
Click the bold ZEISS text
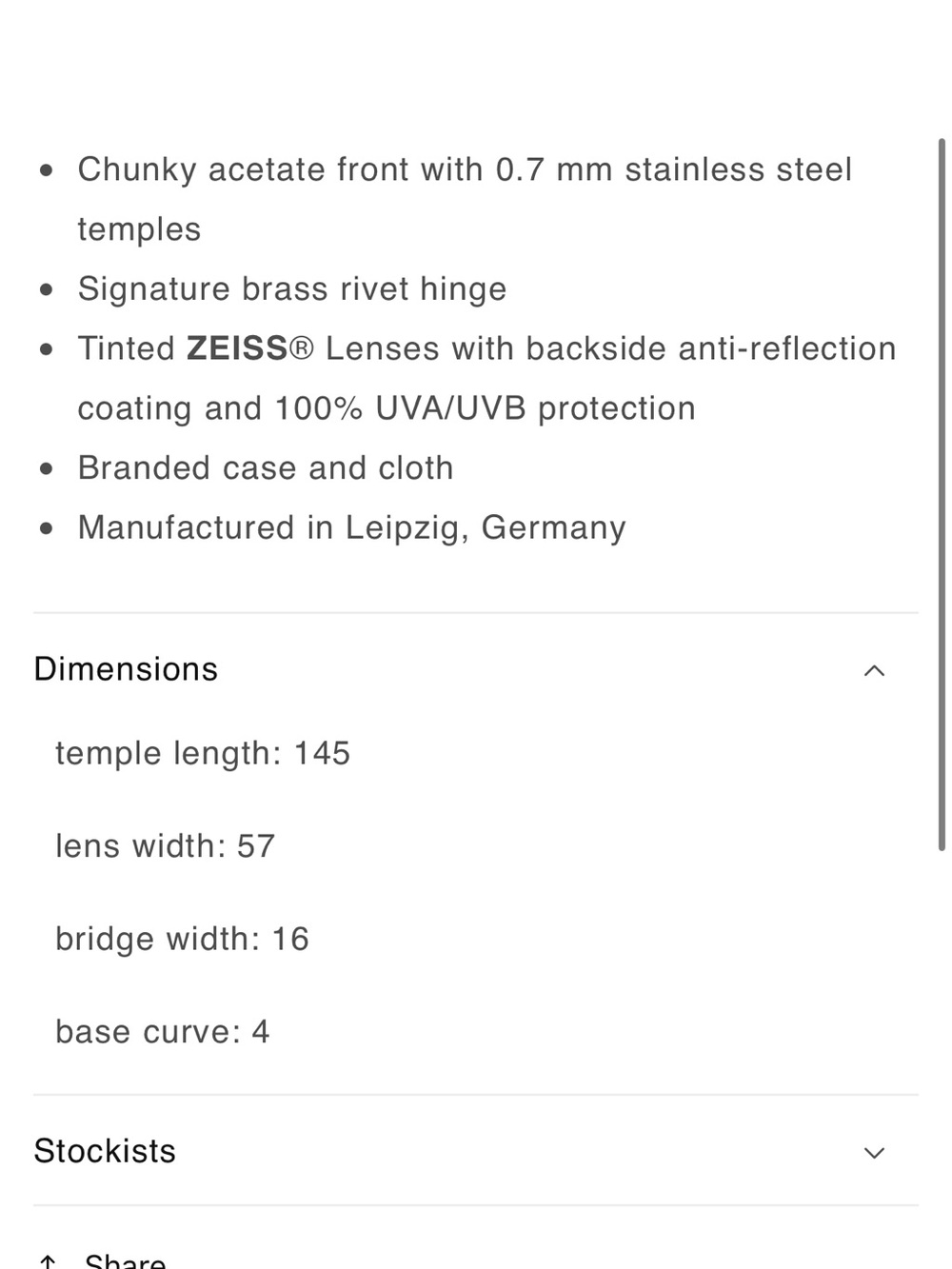pos(237,348)
